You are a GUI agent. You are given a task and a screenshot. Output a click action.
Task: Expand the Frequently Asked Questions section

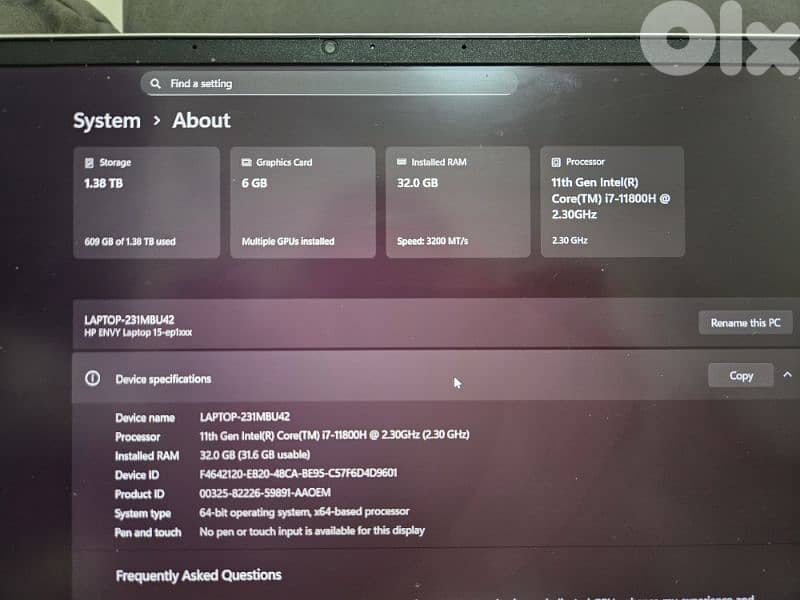(x=198, y=575)
